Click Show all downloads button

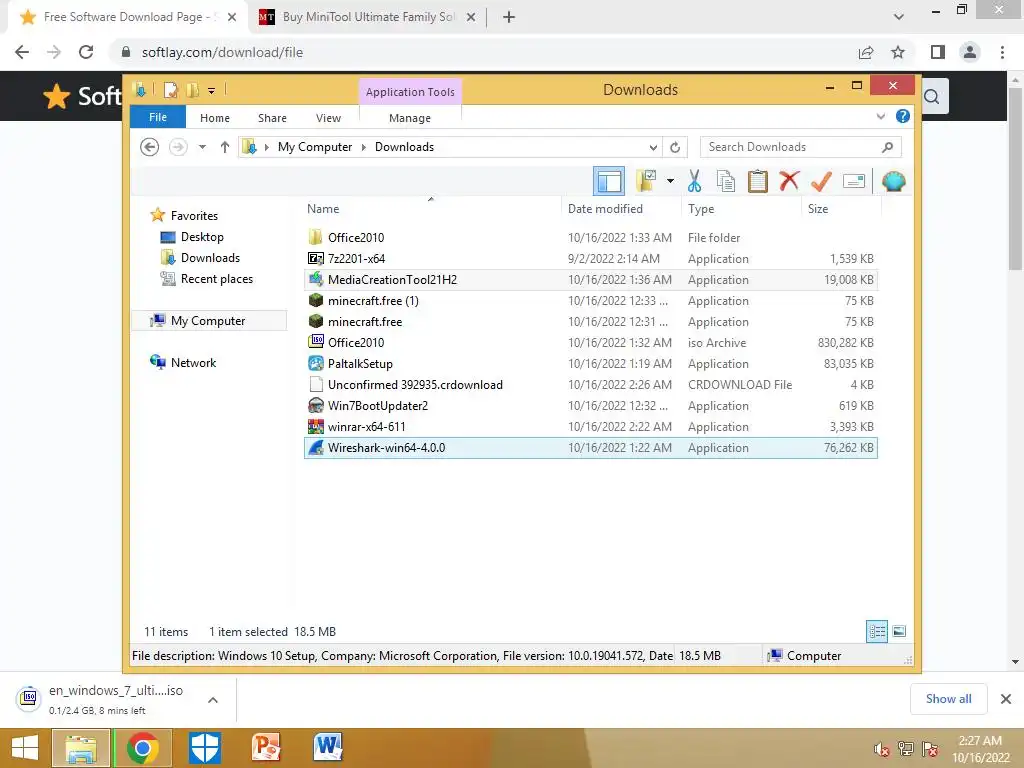point(948,699)
